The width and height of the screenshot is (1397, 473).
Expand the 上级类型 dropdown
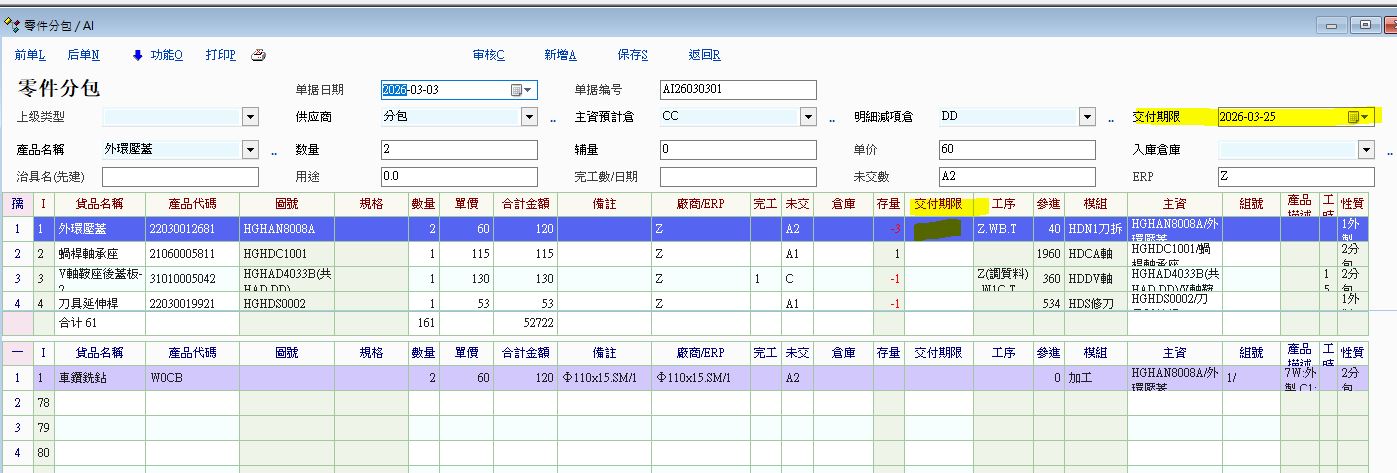coord(250,117)
